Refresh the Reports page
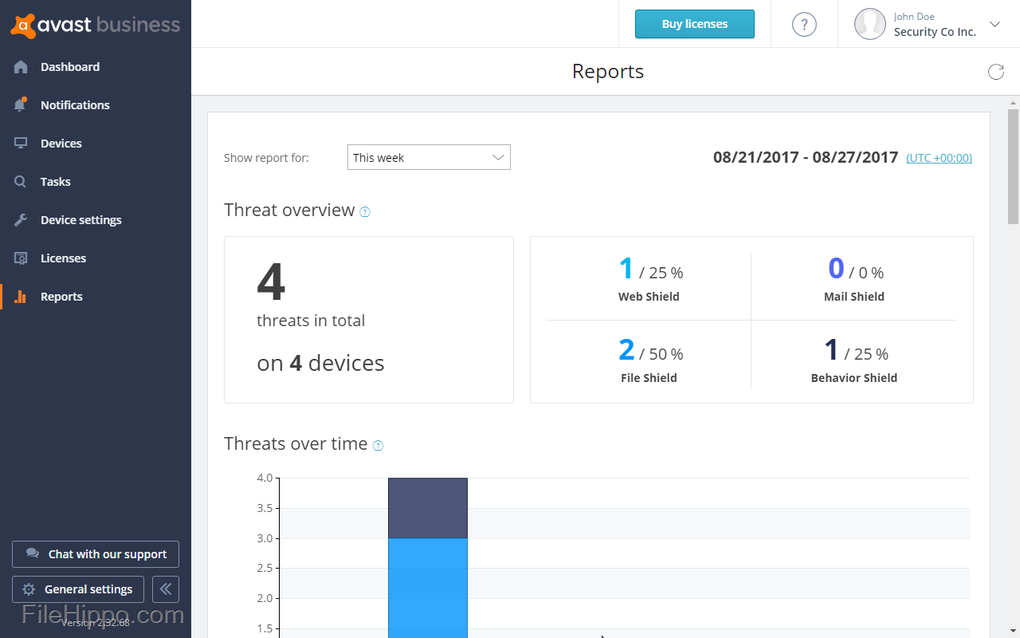 (x=996, y=72)
